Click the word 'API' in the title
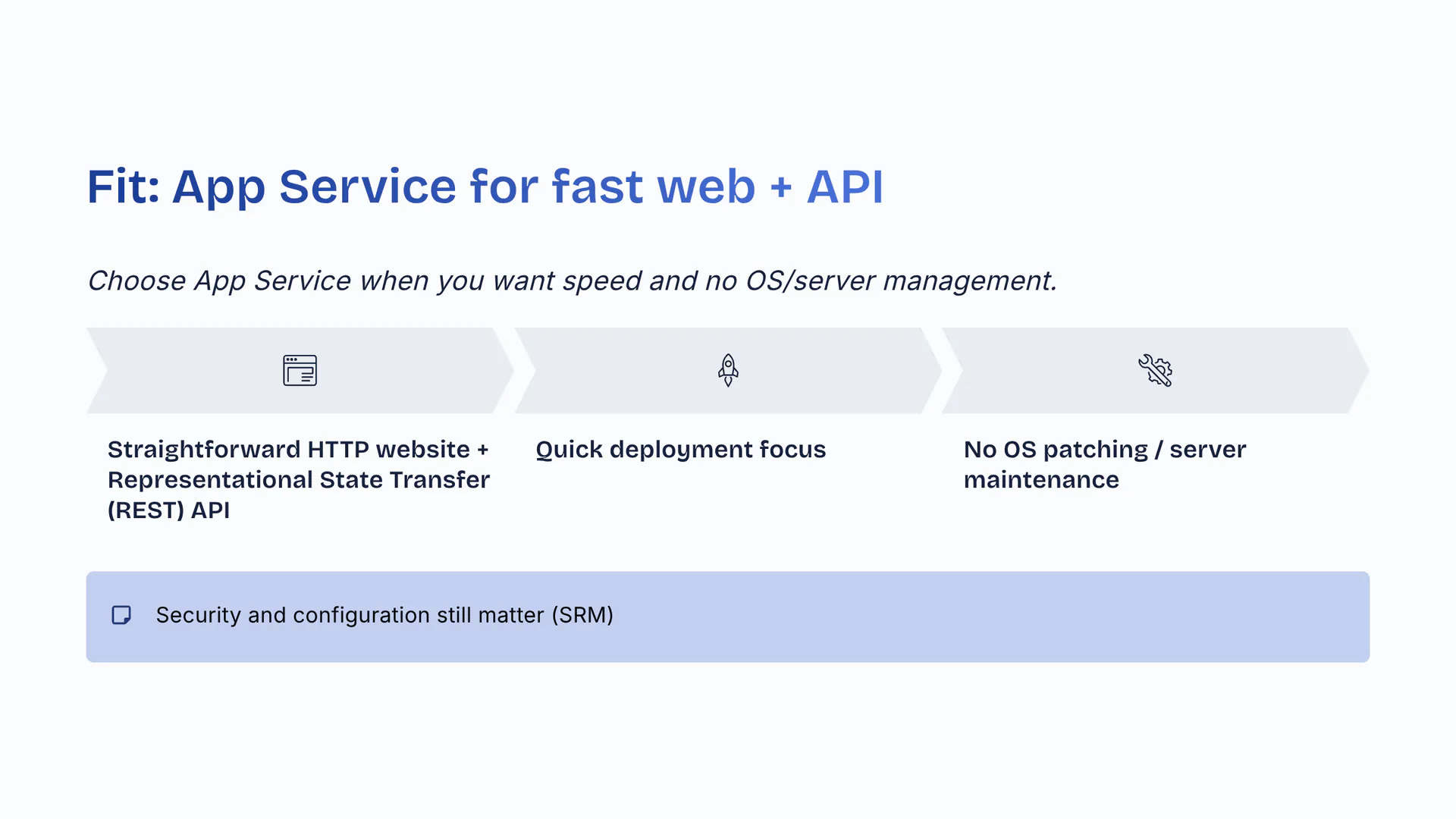This screenshot has height=819, width=1456. [845, 187]
